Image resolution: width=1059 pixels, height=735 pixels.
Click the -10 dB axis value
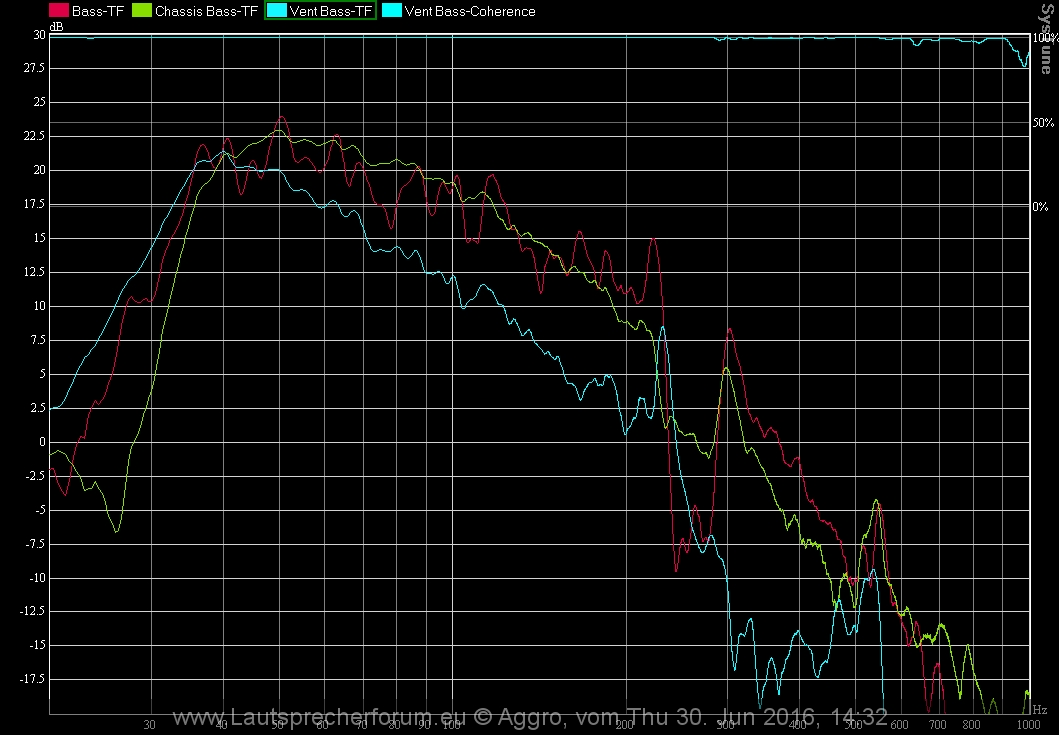tap(36, 578)
